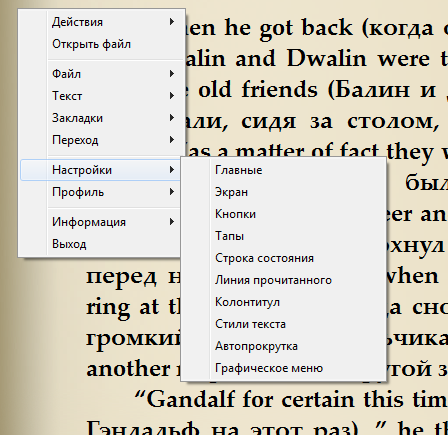448x435 pixels.
Task: Click the arrow beside Профиль
Action: click(x=172, y=192)
